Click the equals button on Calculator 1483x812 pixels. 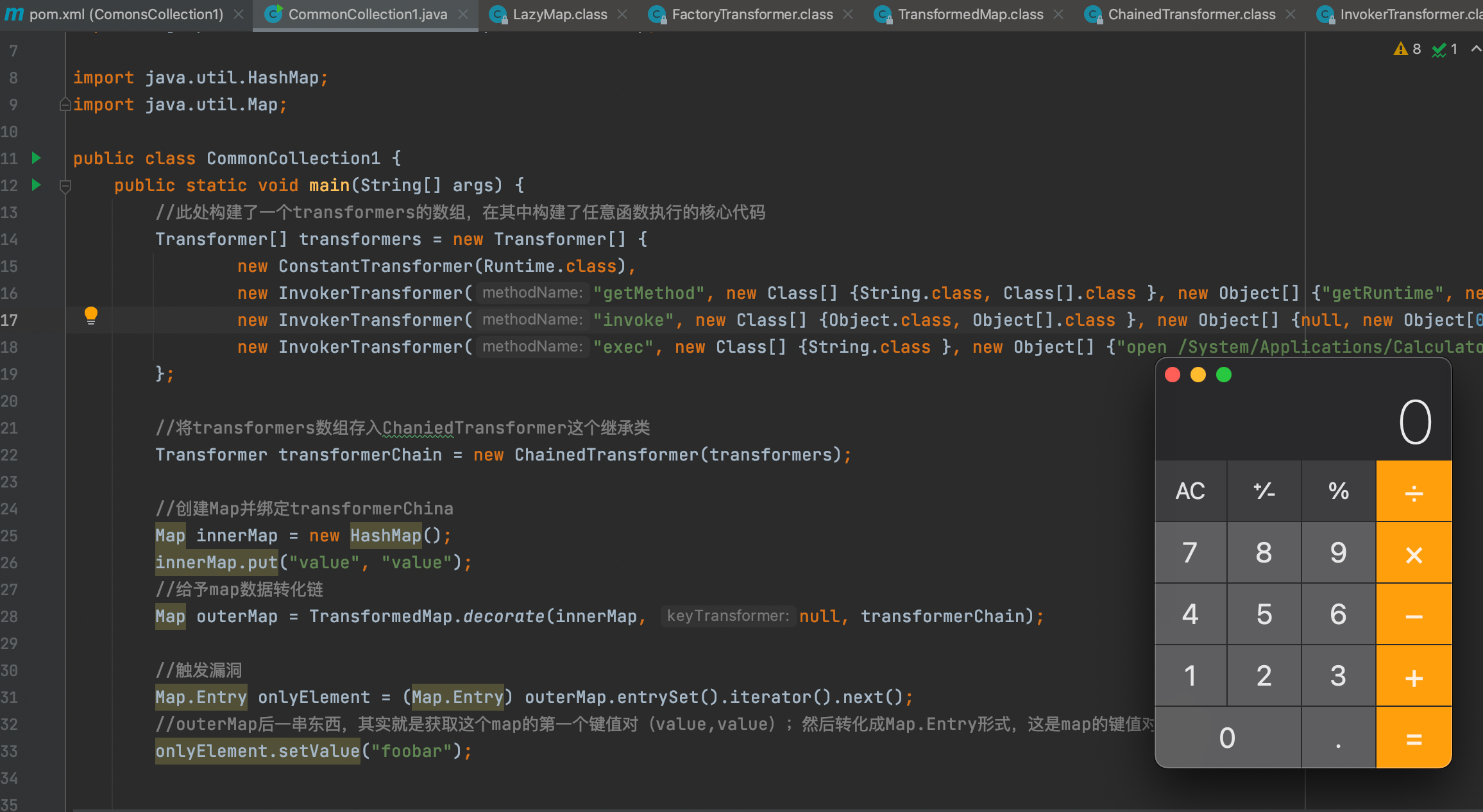pyautogui.click(x=1414, y=738)
